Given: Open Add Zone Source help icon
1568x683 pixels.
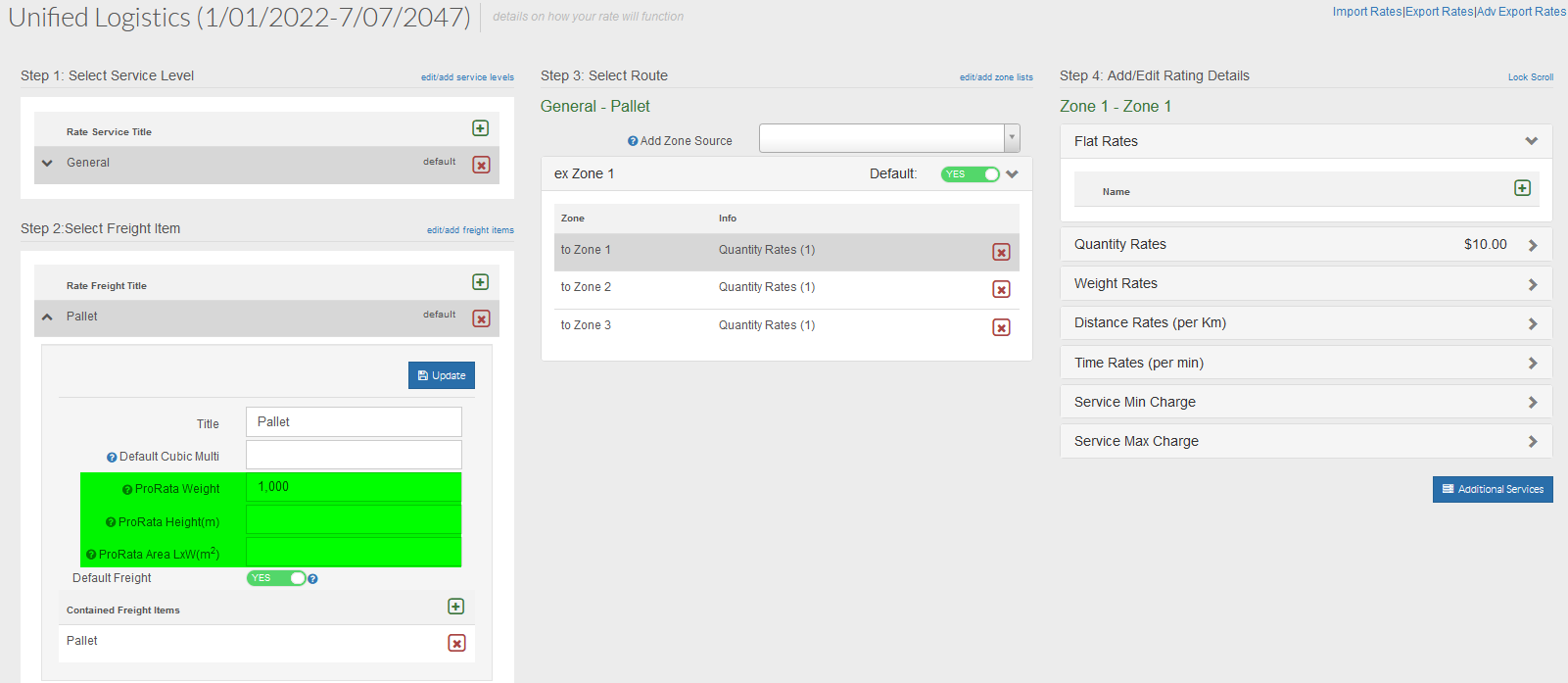Looking at the screenshot, I should (633, 141).
